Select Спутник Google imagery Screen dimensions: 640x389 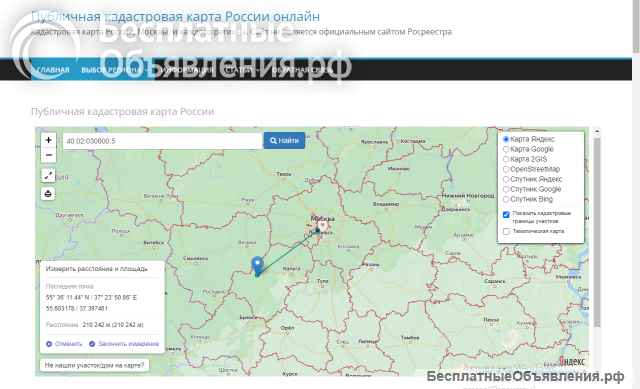click(x=506, y=189)
